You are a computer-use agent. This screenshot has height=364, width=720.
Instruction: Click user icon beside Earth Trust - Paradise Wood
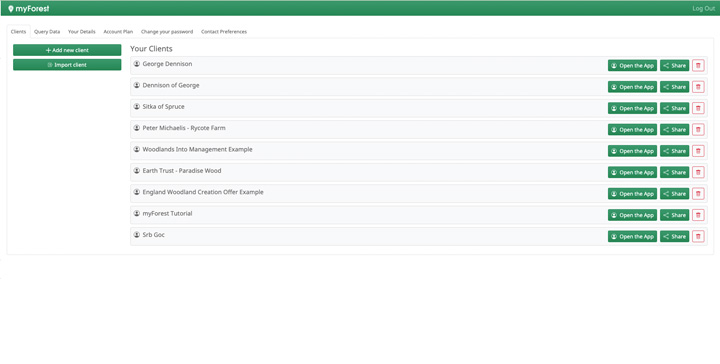point(136,170)
